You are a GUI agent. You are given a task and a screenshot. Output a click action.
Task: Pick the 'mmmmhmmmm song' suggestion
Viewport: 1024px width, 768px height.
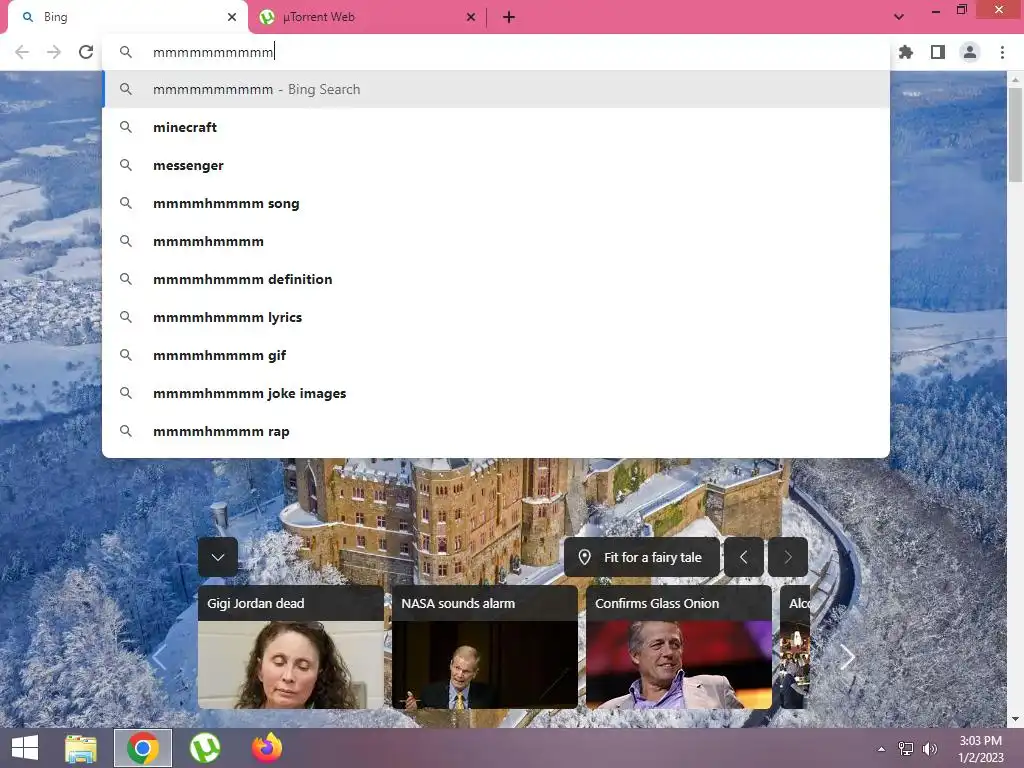point(496,203)
